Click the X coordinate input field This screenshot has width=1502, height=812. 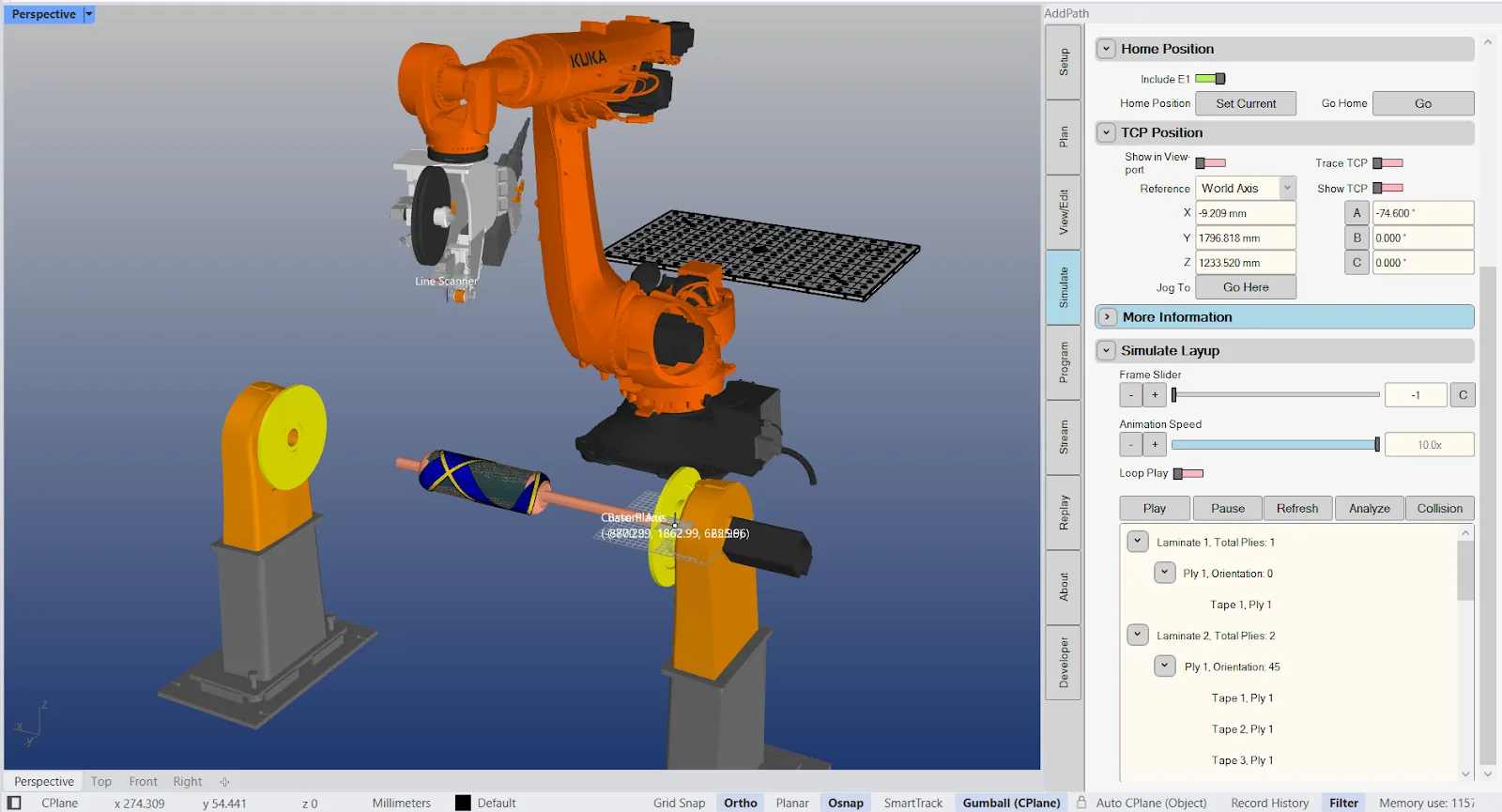1246,213
